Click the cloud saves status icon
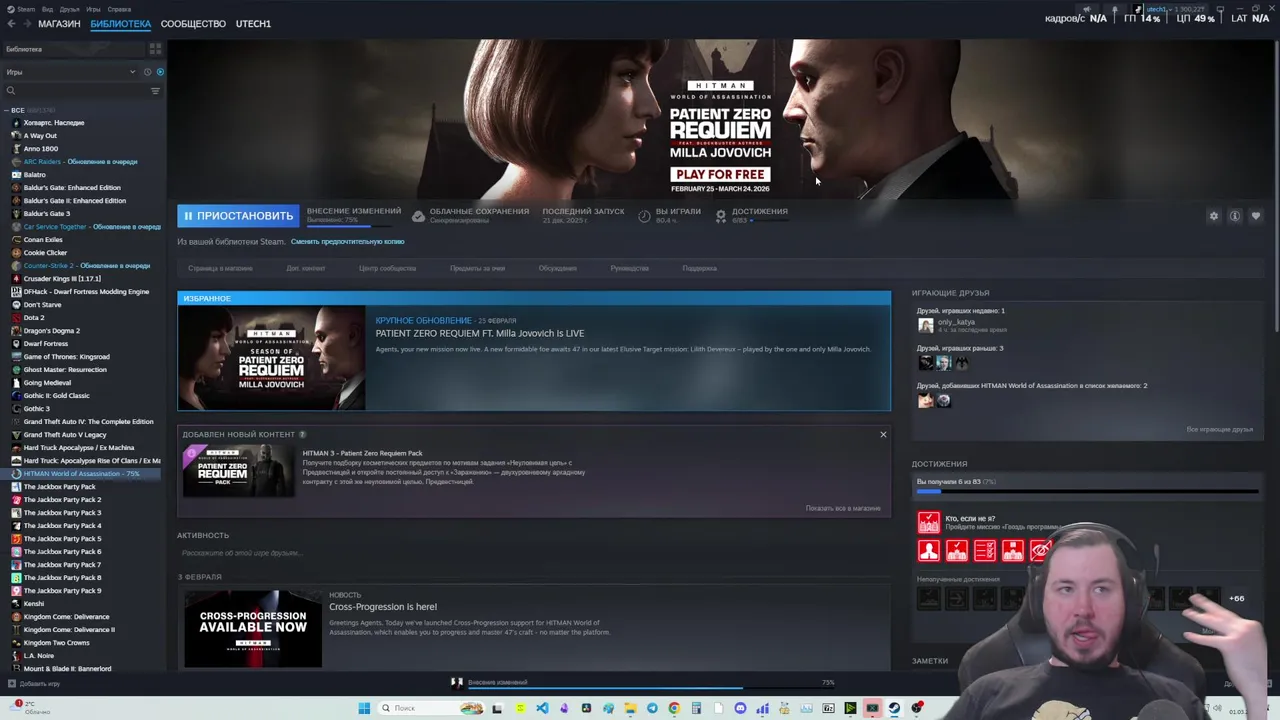The image size is (1280, 720). 418,216
